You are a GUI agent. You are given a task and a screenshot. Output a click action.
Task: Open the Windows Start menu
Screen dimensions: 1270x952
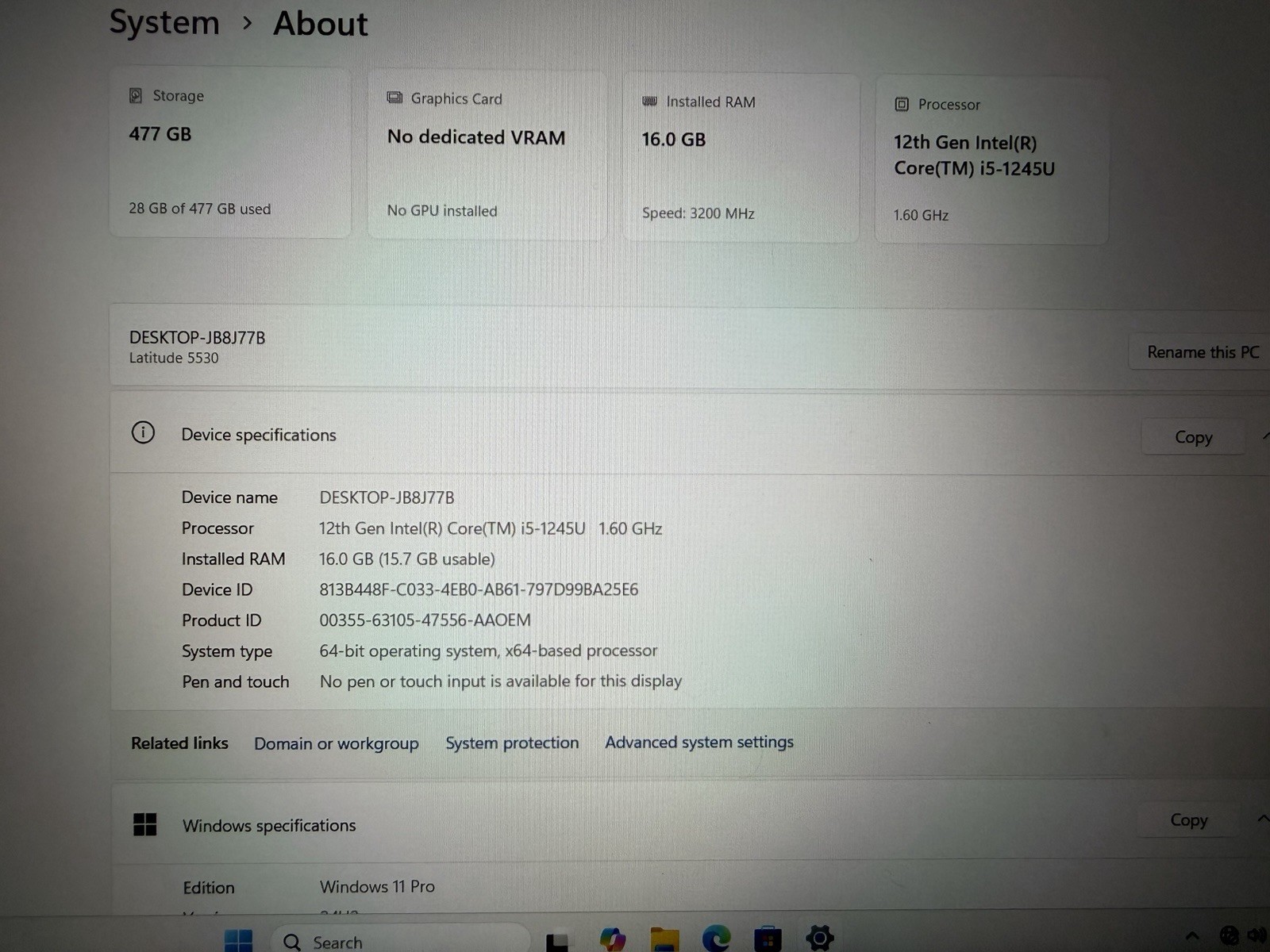coord(238,941)
